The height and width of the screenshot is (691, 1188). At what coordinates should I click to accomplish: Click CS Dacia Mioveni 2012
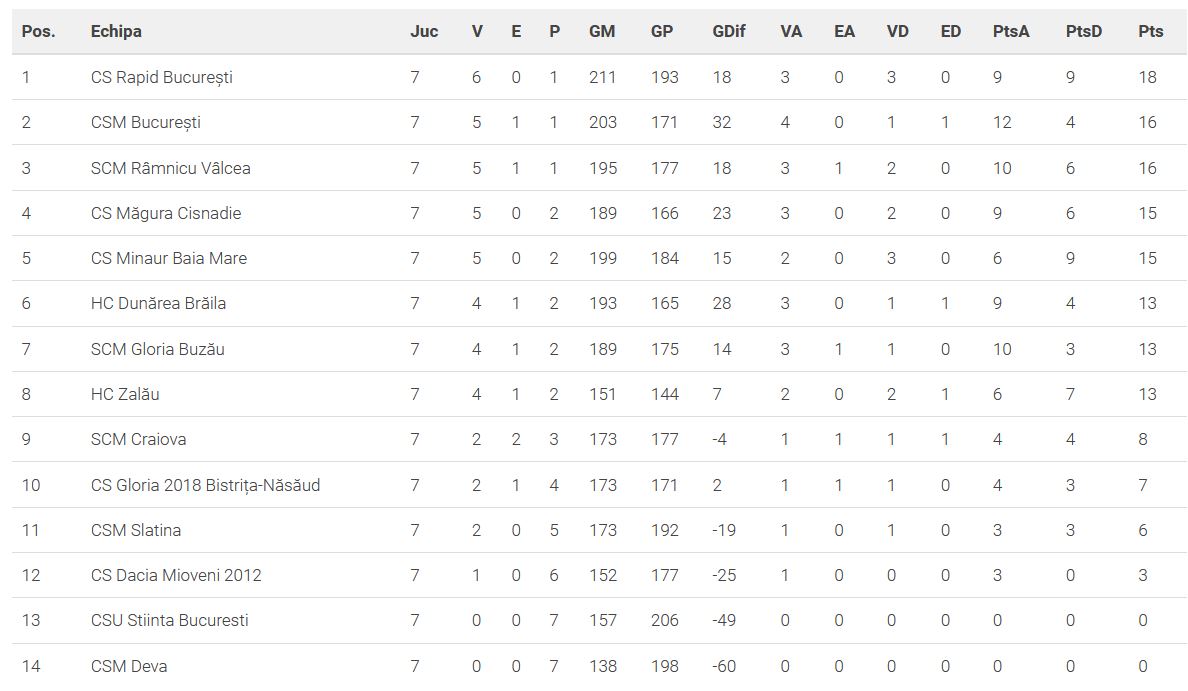(176, 575)
